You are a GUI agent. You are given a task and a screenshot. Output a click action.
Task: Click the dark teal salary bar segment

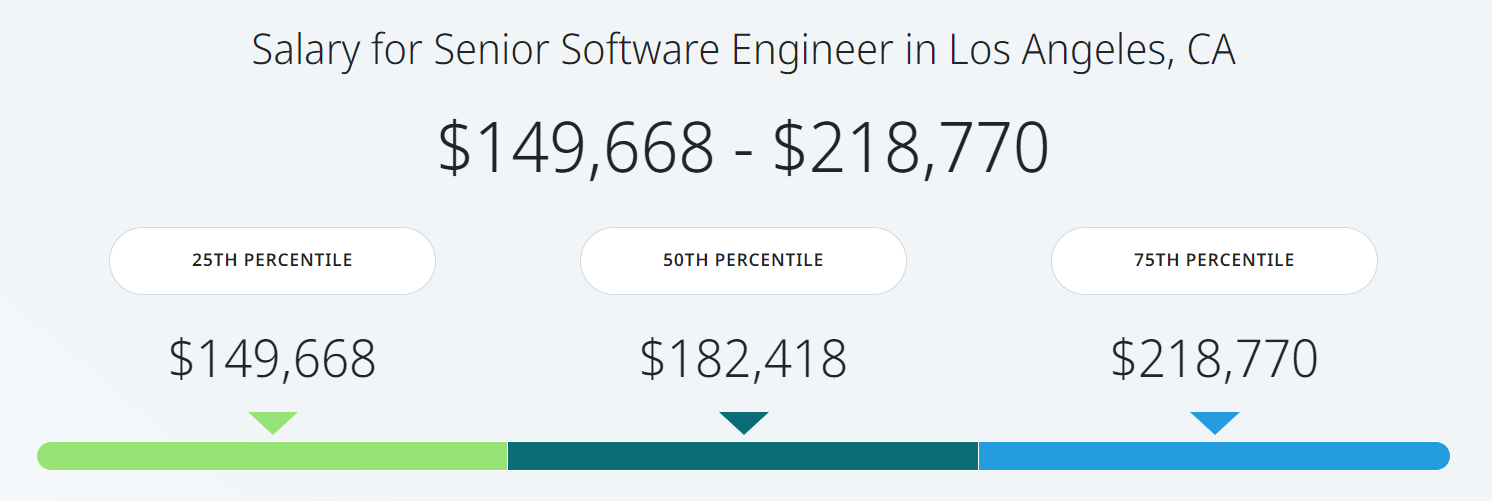click(x=743, y=456)
